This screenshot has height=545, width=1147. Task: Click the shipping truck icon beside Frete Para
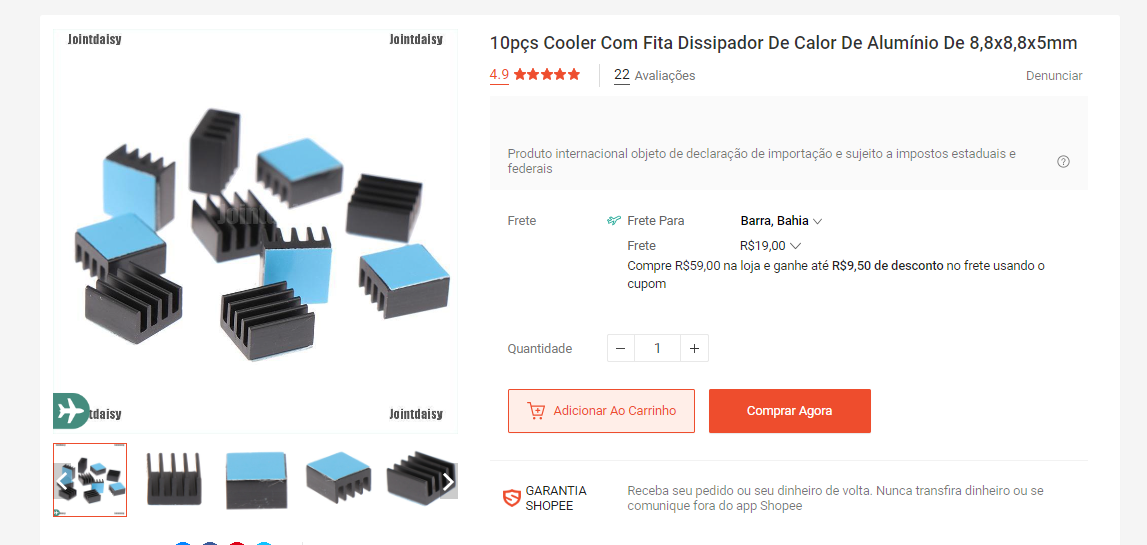coord(614,221)
